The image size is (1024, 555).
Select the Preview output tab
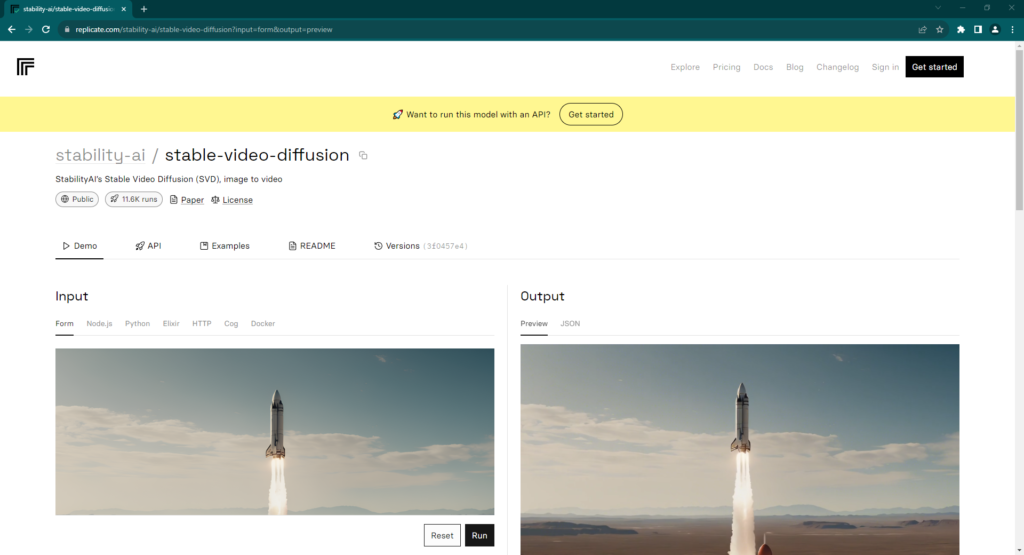pos(534,324)
